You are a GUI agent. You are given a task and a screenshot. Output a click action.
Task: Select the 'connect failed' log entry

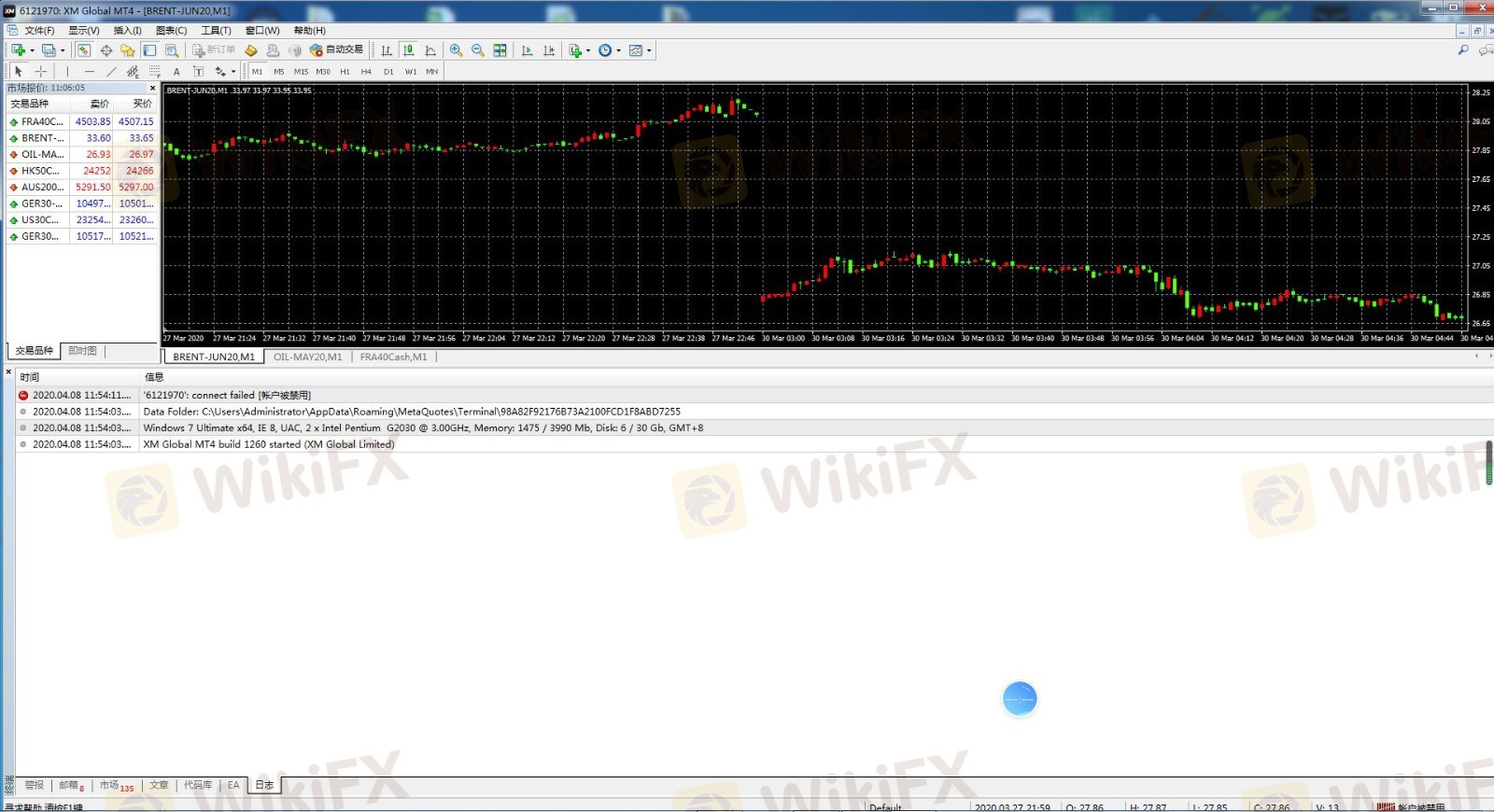click(x=754, y=396)
